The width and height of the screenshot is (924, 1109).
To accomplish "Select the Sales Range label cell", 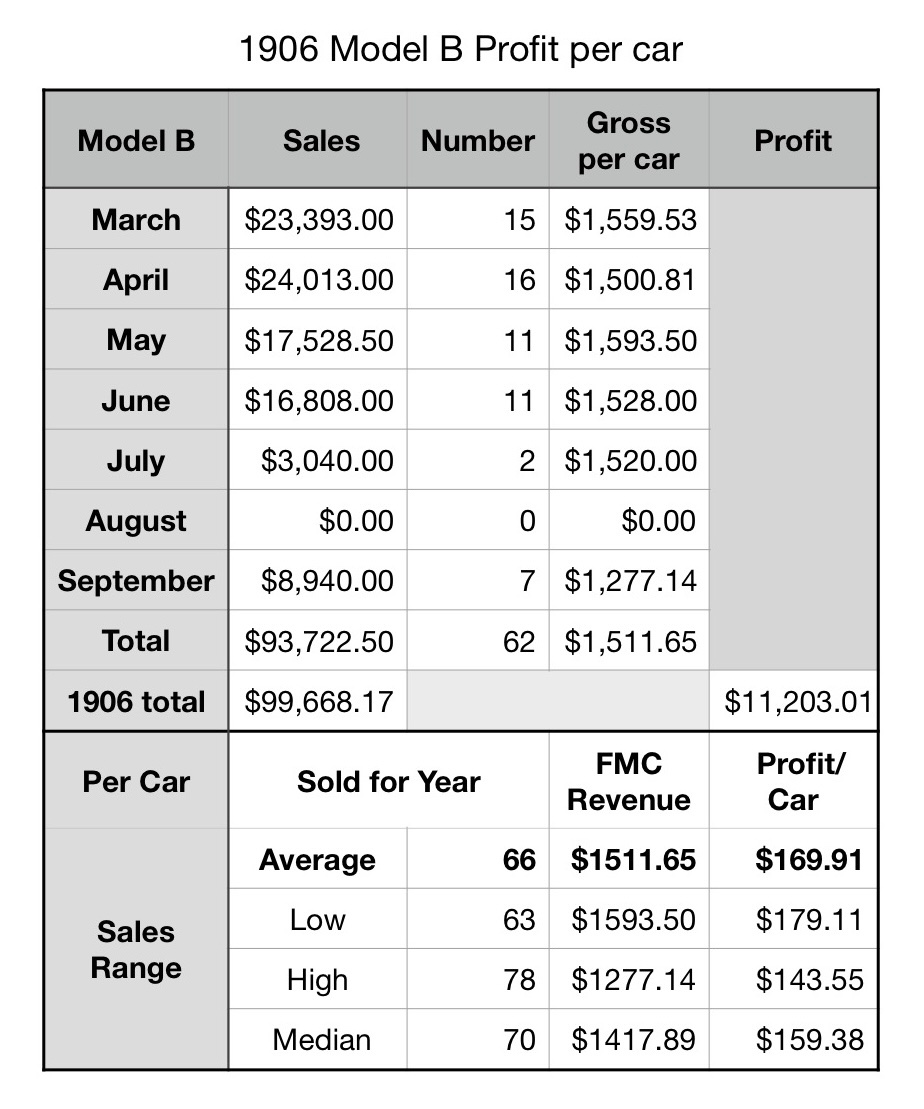I will pyautogui.click(x=136, y=949).
